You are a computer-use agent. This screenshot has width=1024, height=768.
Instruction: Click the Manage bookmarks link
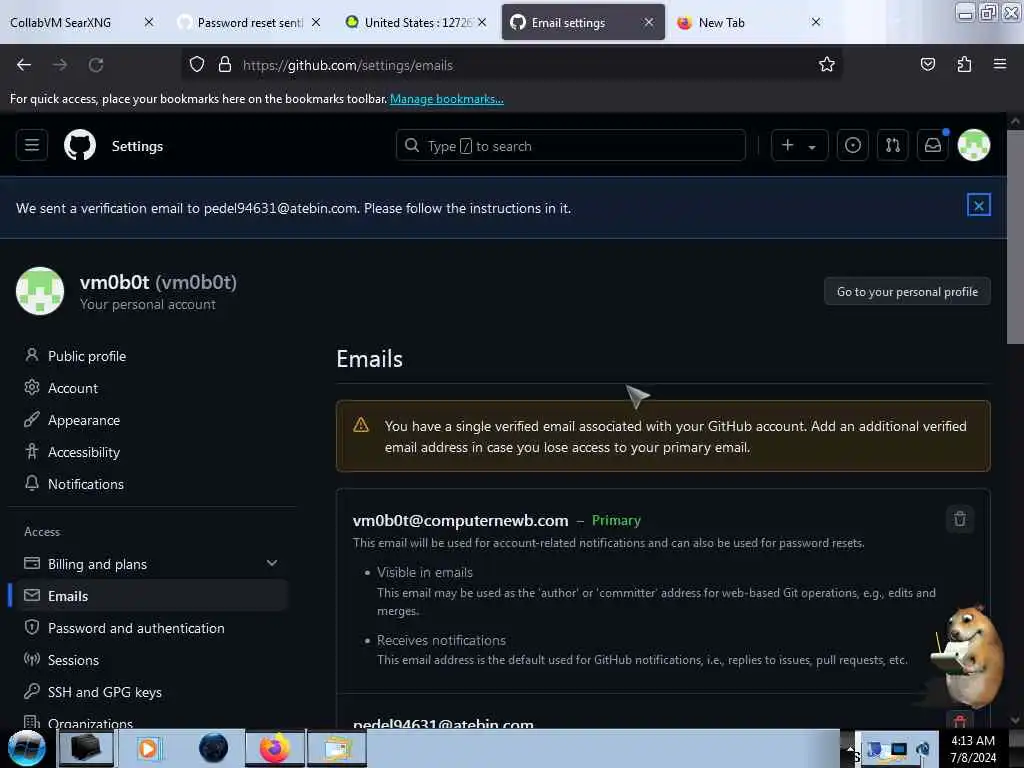447,99
